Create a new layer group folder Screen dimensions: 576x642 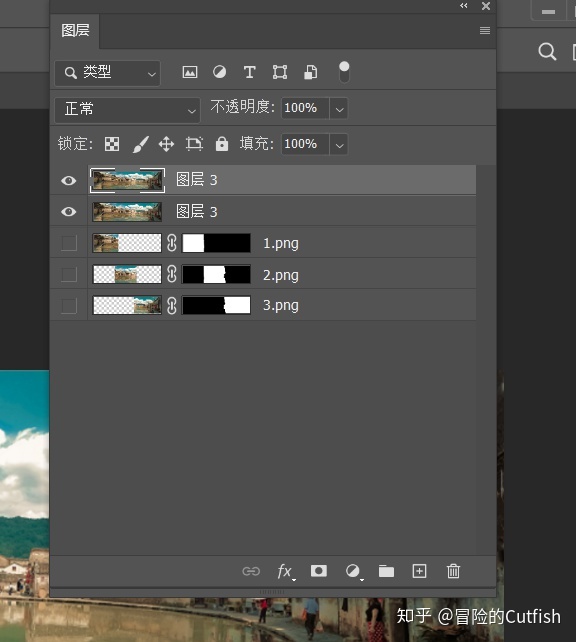pos(386,571)
